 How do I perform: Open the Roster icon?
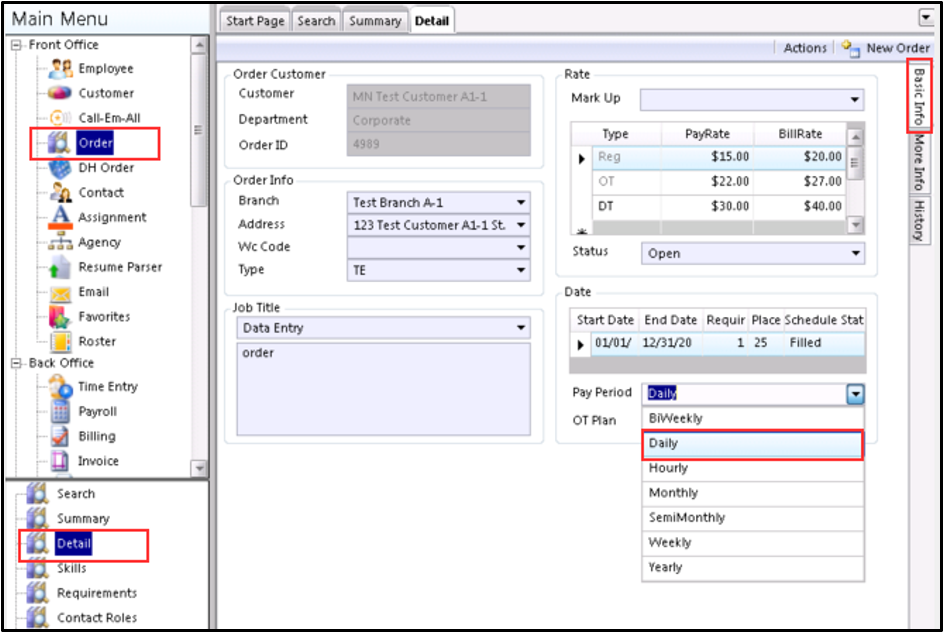[x=60, y=342]
